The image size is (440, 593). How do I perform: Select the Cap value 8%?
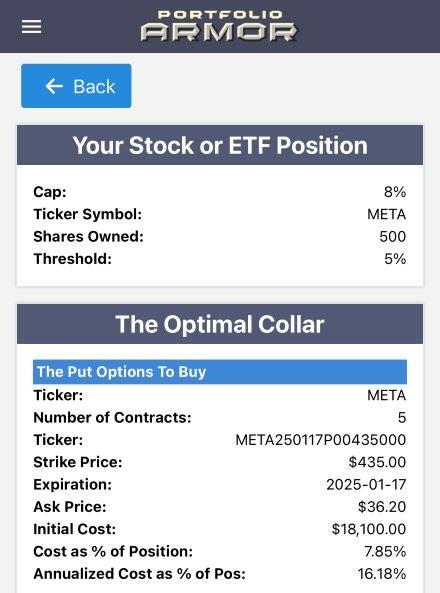(395, 192)
